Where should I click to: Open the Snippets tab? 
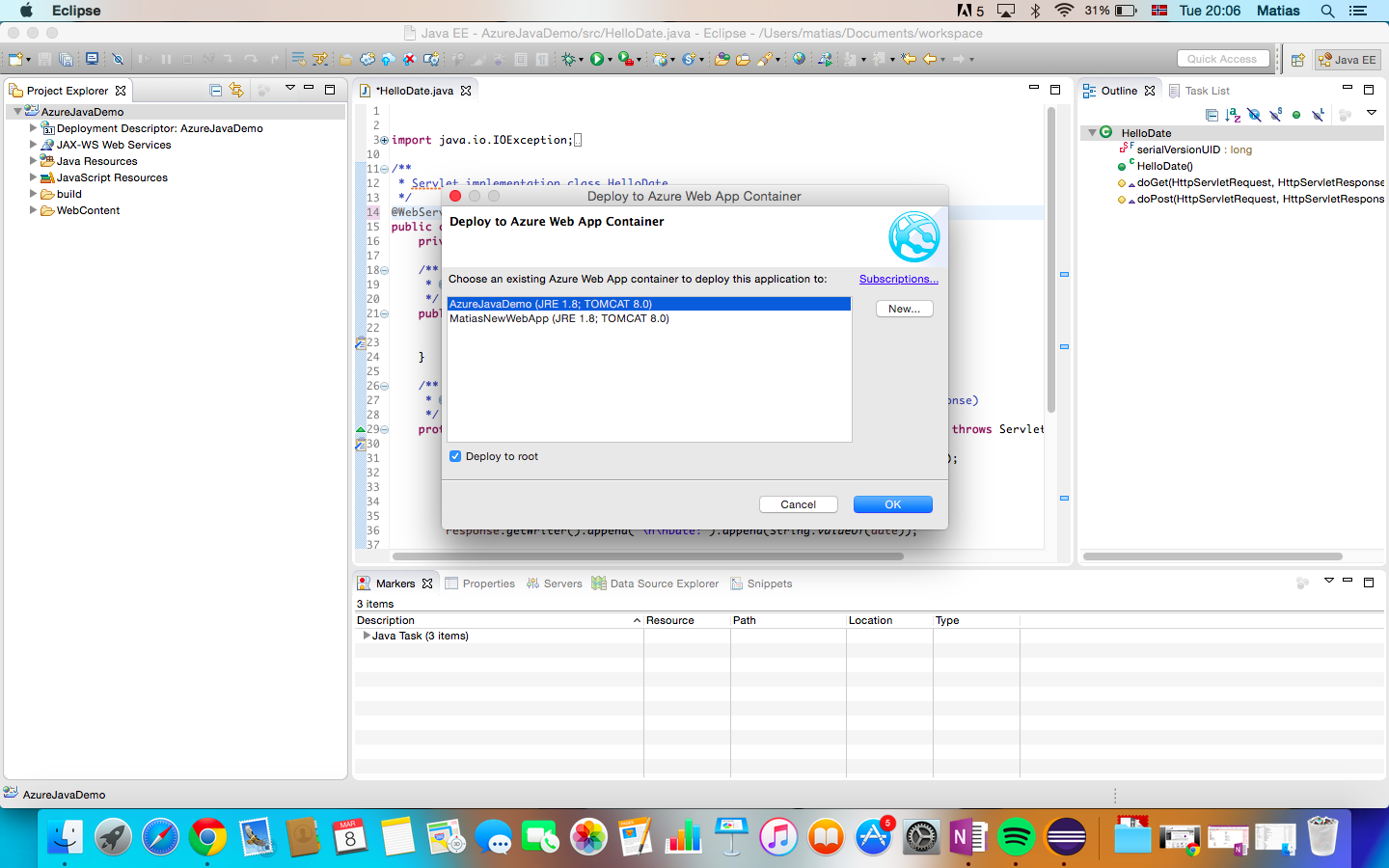click(x=761, y=583)
